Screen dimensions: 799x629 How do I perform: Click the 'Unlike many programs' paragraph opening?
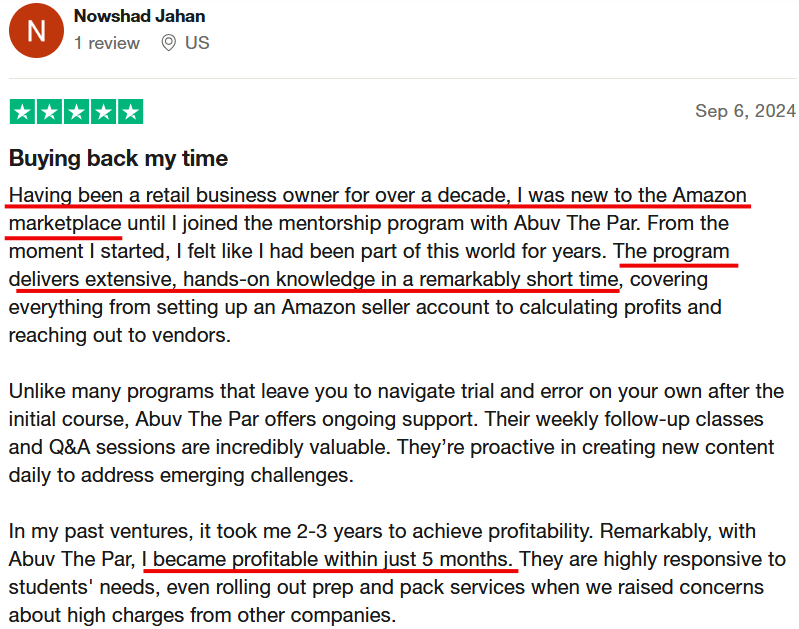112,391
